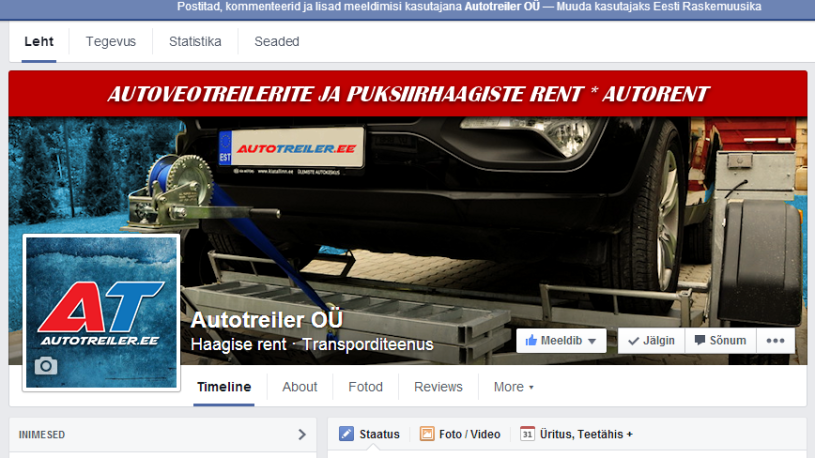The image size is (815, 458).
Task: Click the checkmark icon in Jälgin button
Action: (x=633, y=341)
